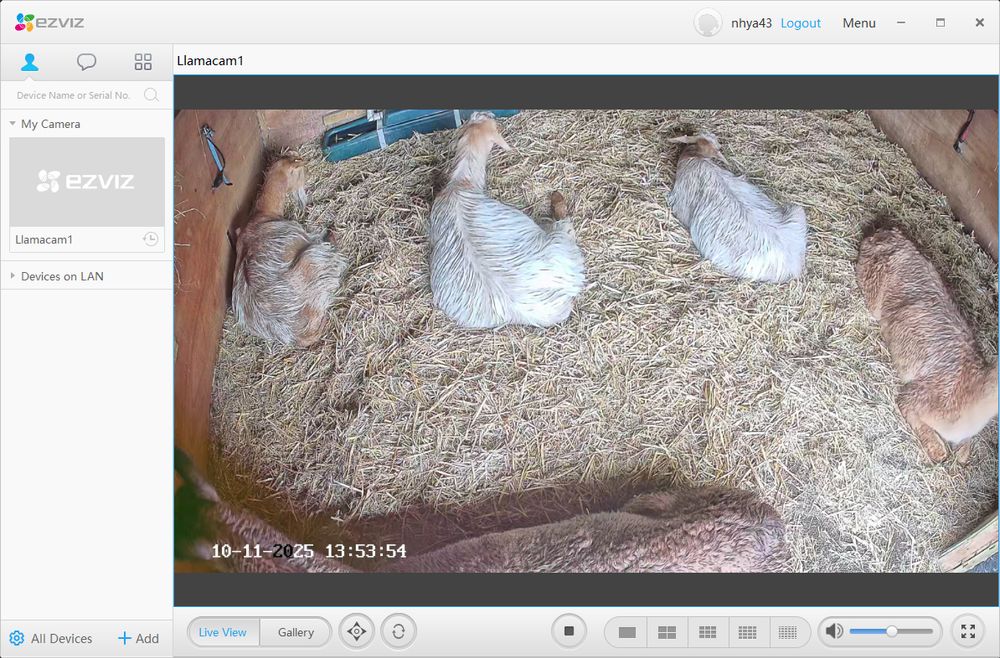Maximize the EZVIZ window

click(x=940, y=22)
